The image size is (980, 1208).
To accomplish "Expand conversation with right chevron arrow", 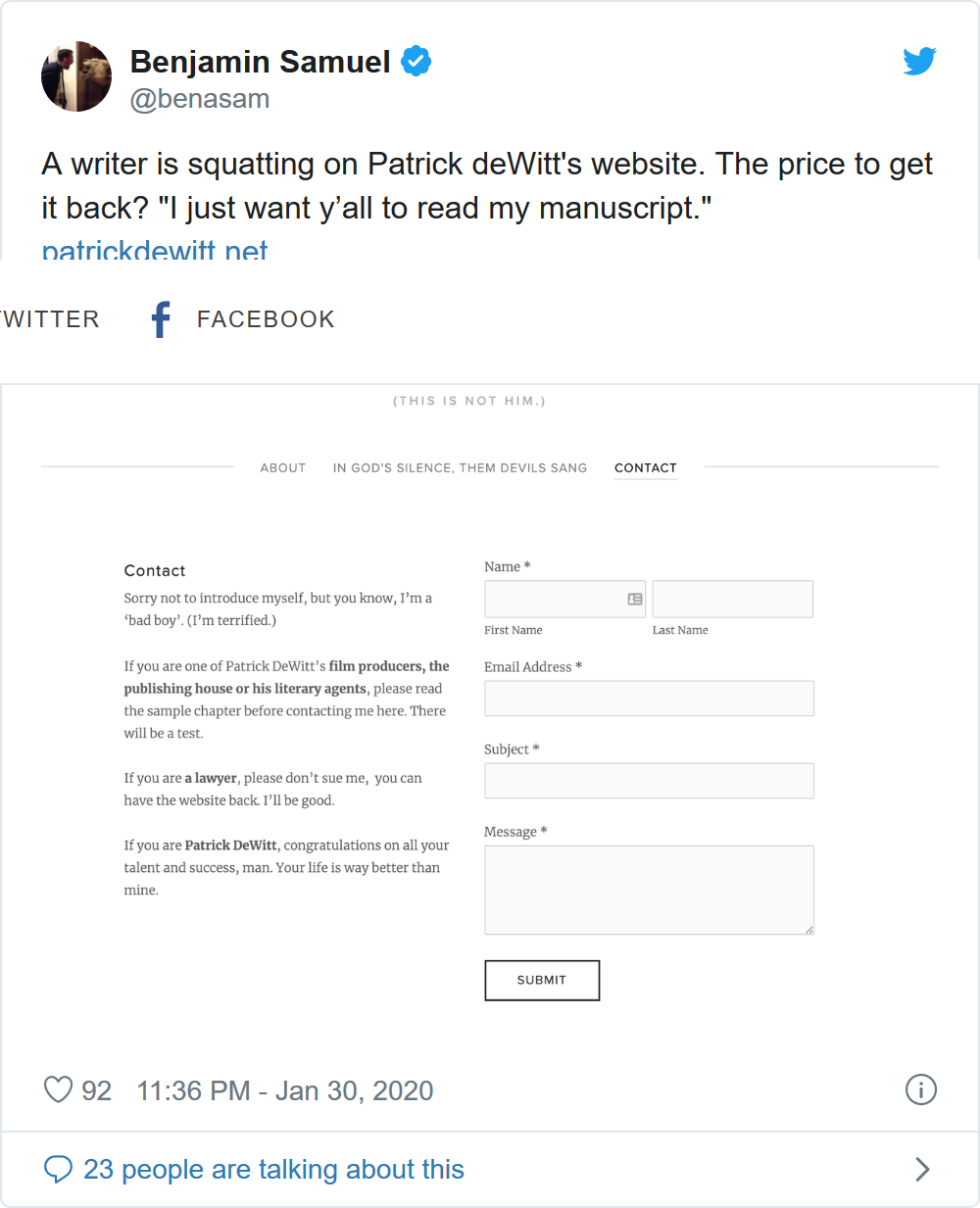I will point(922,1169).
